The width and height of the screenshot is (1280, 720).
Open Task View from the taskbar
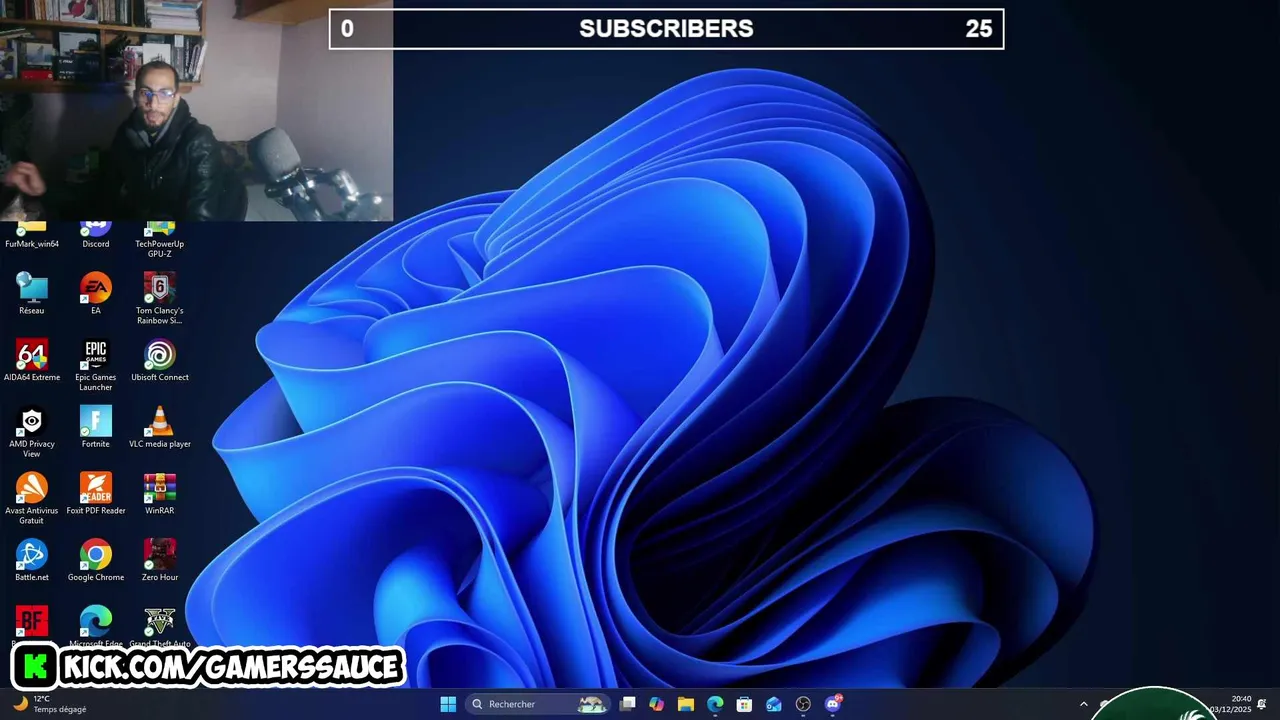627,704
